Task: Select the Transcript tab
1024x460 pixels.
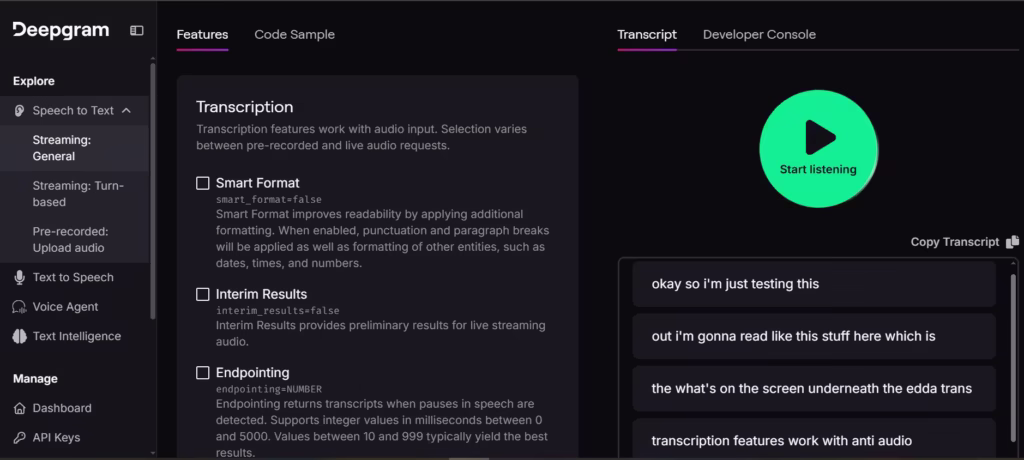Action: (647, 35)
